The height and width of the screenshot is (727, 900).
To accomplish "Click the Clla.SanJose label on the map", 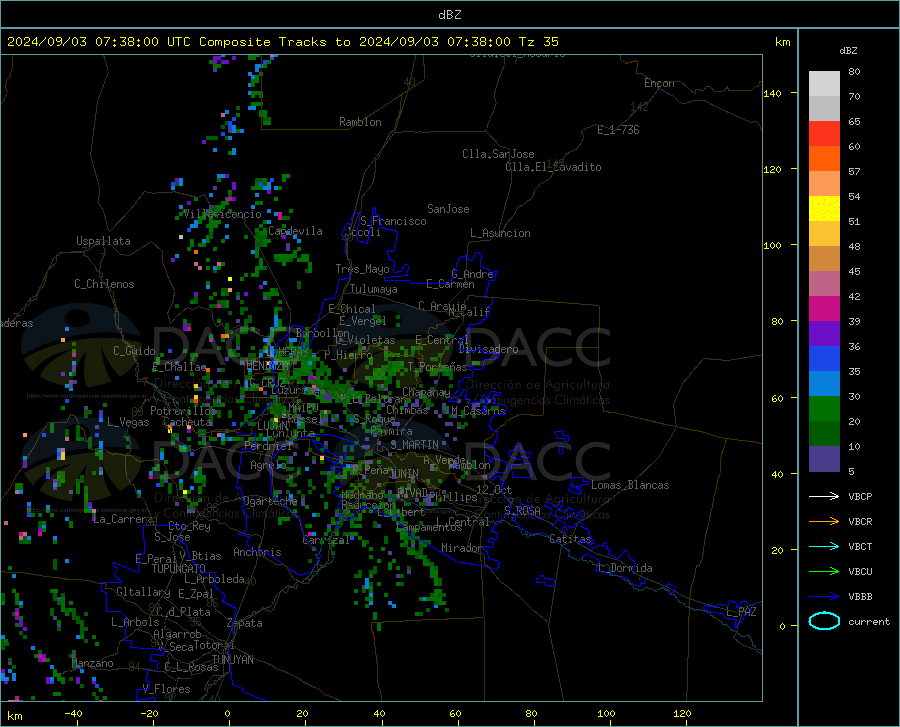I will coord(498,154).
